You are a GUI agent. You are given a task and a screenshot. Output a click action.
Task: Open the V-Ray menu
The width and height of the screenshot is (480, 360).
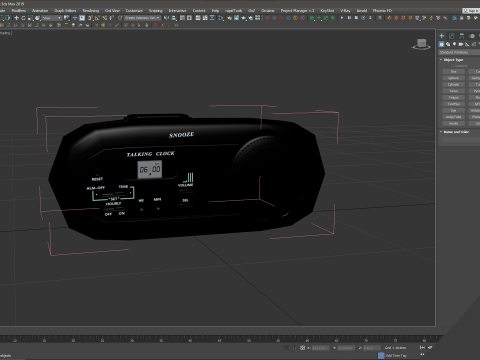coord(345,11)
